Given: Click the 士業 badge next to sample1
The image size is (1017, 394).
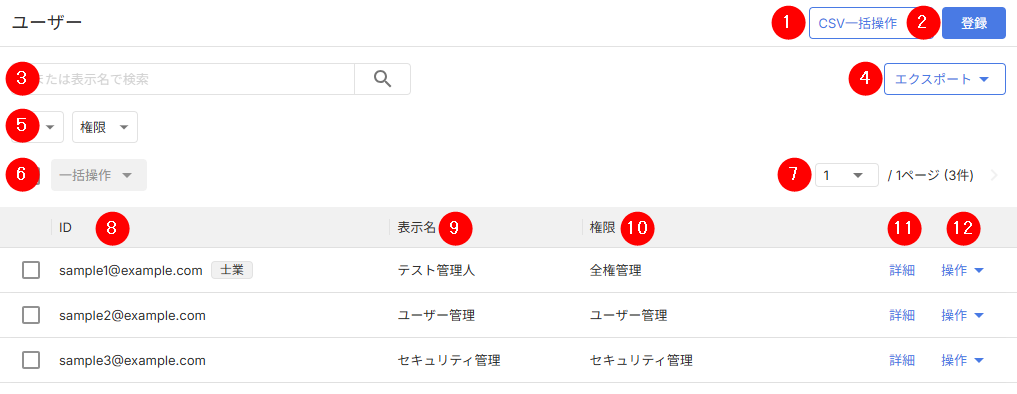Looking at the screenshot, I should click(232, 270).
